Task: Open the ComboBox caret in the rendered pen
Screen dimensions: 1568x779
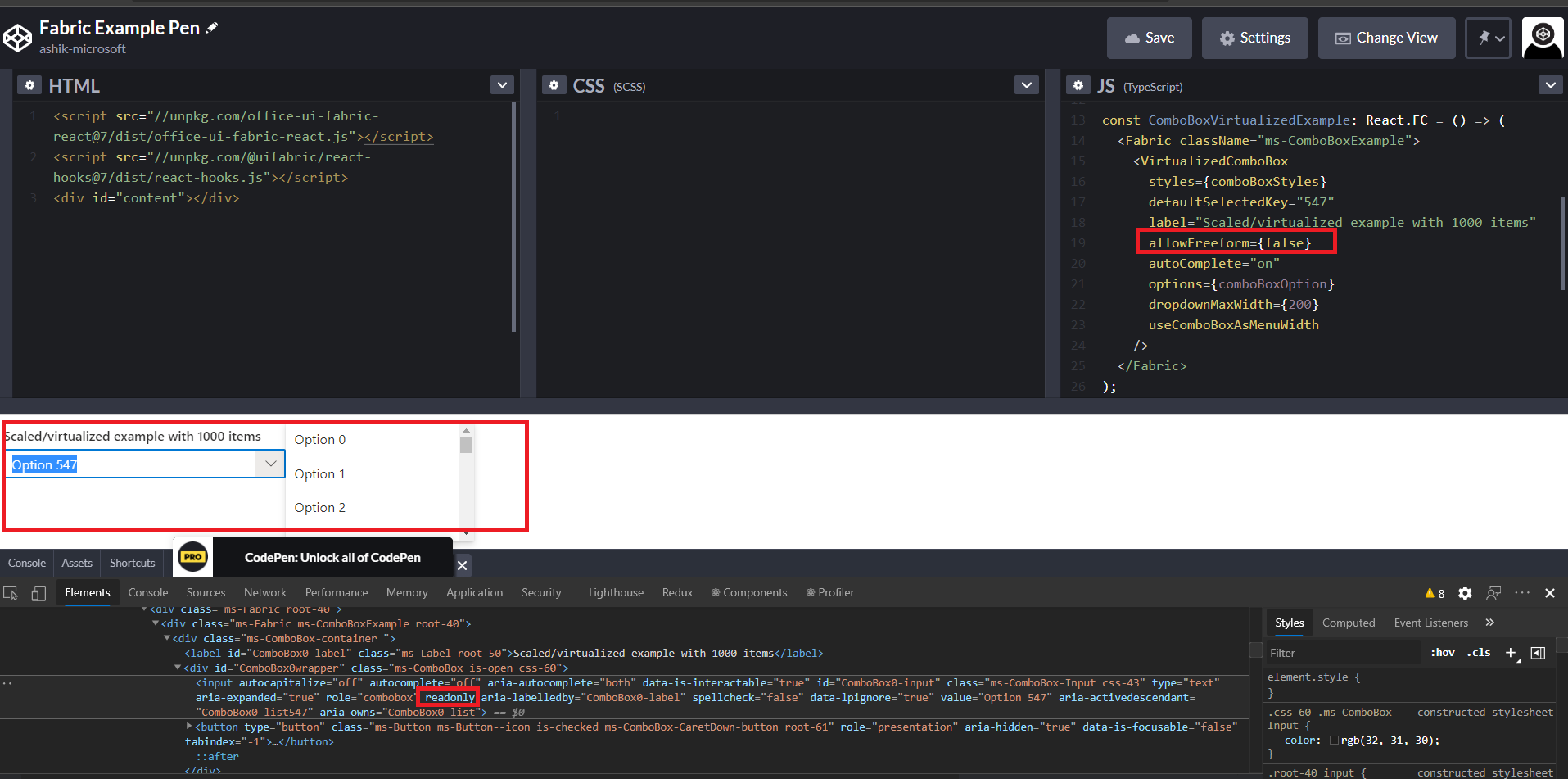Action: coord(270,464)
